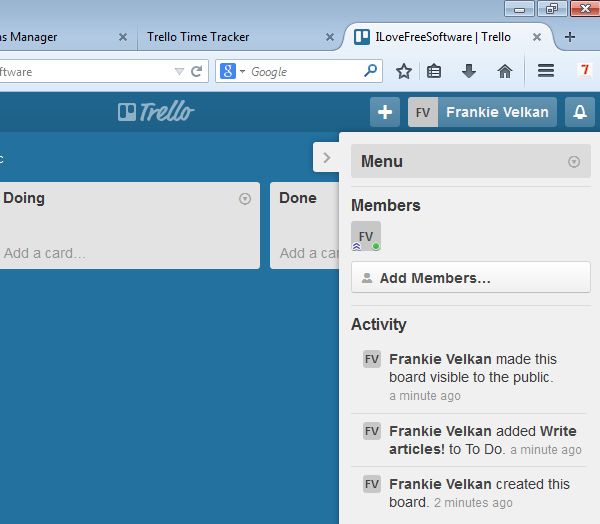The image size is (600, 524).
Task: Click the search magnifier icon
Action: click(370, 70)
